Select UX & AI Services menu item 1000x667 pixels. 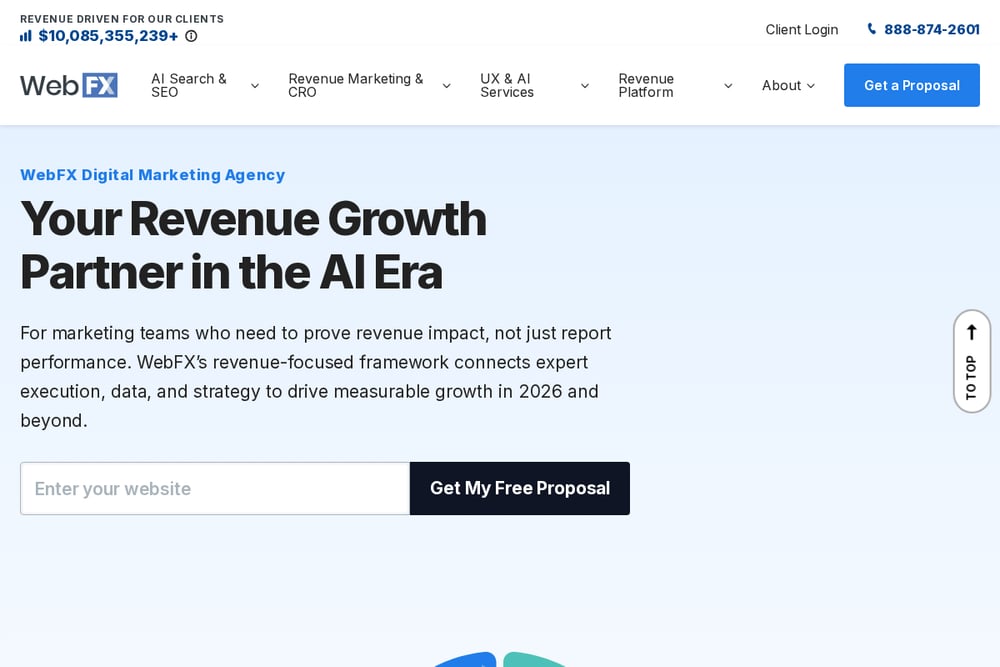click(x=507, y=85)
